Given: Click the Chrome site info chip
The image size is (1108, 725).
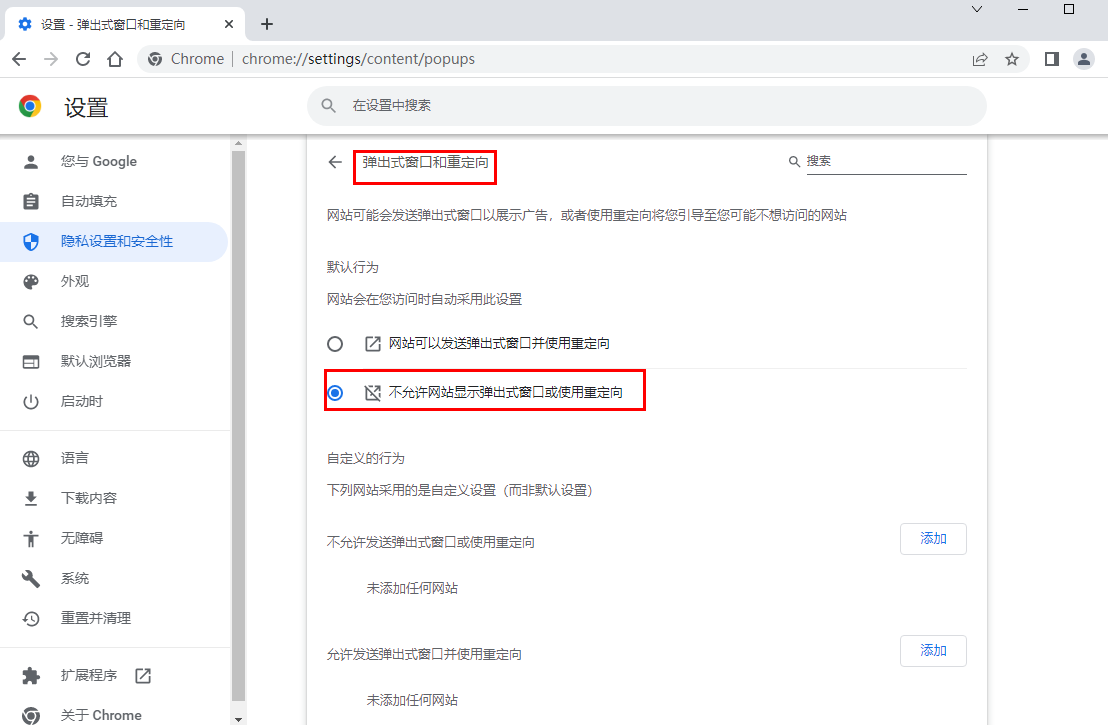Looking at the screenshot, I should pyautogui.click(x=186, y=59).
